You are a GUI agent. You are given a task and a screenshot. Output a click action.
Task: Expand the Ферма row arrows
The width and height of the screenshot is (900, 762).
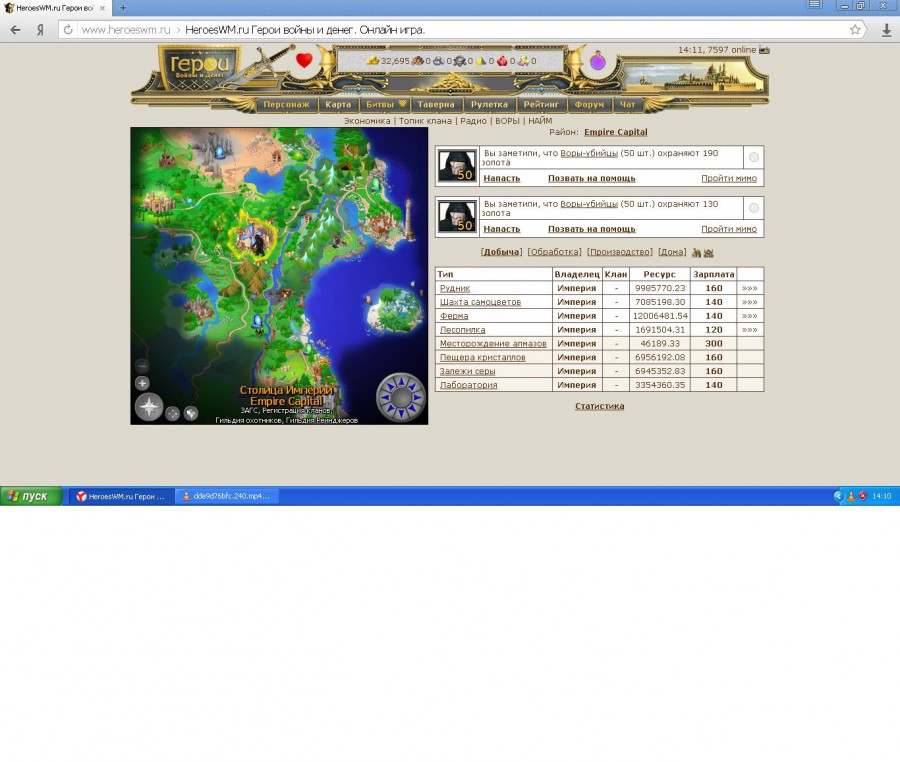750,316
